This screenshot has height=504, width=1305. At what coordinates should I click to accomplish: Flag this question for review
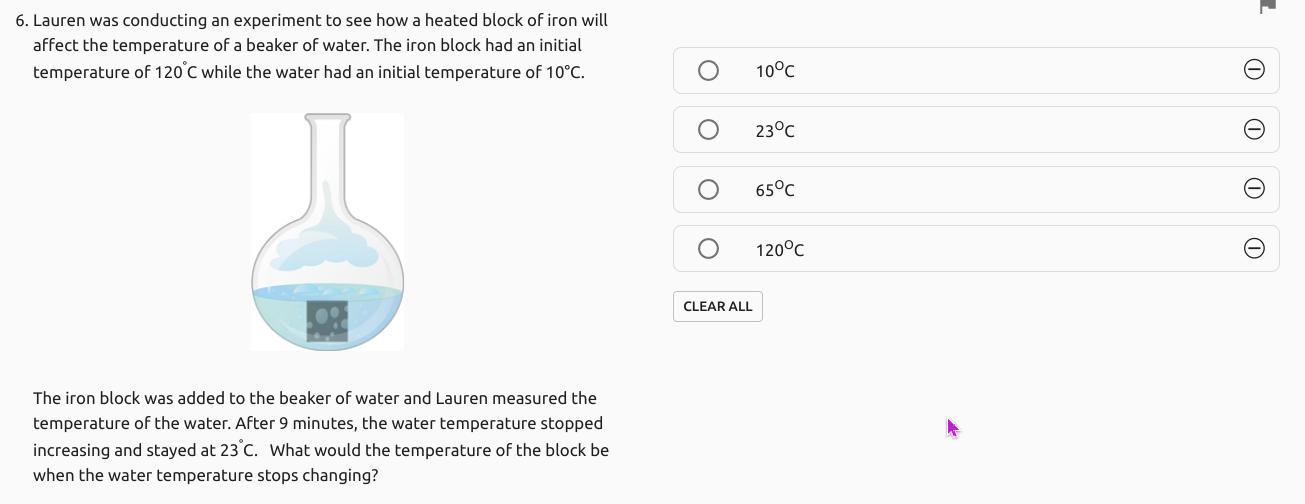pos(1267,6)
